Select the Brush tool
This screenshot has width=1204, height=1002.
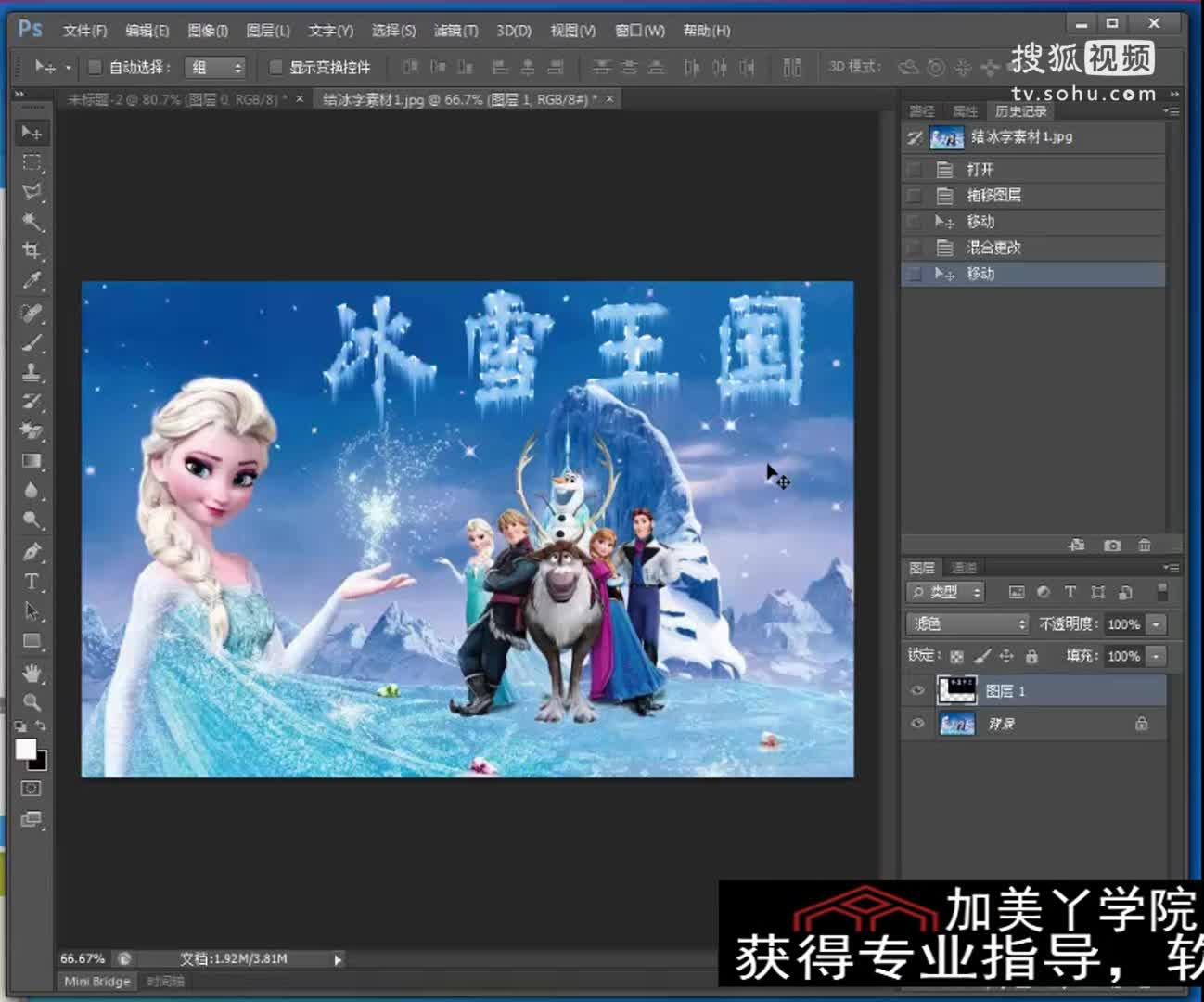[32, 342]
